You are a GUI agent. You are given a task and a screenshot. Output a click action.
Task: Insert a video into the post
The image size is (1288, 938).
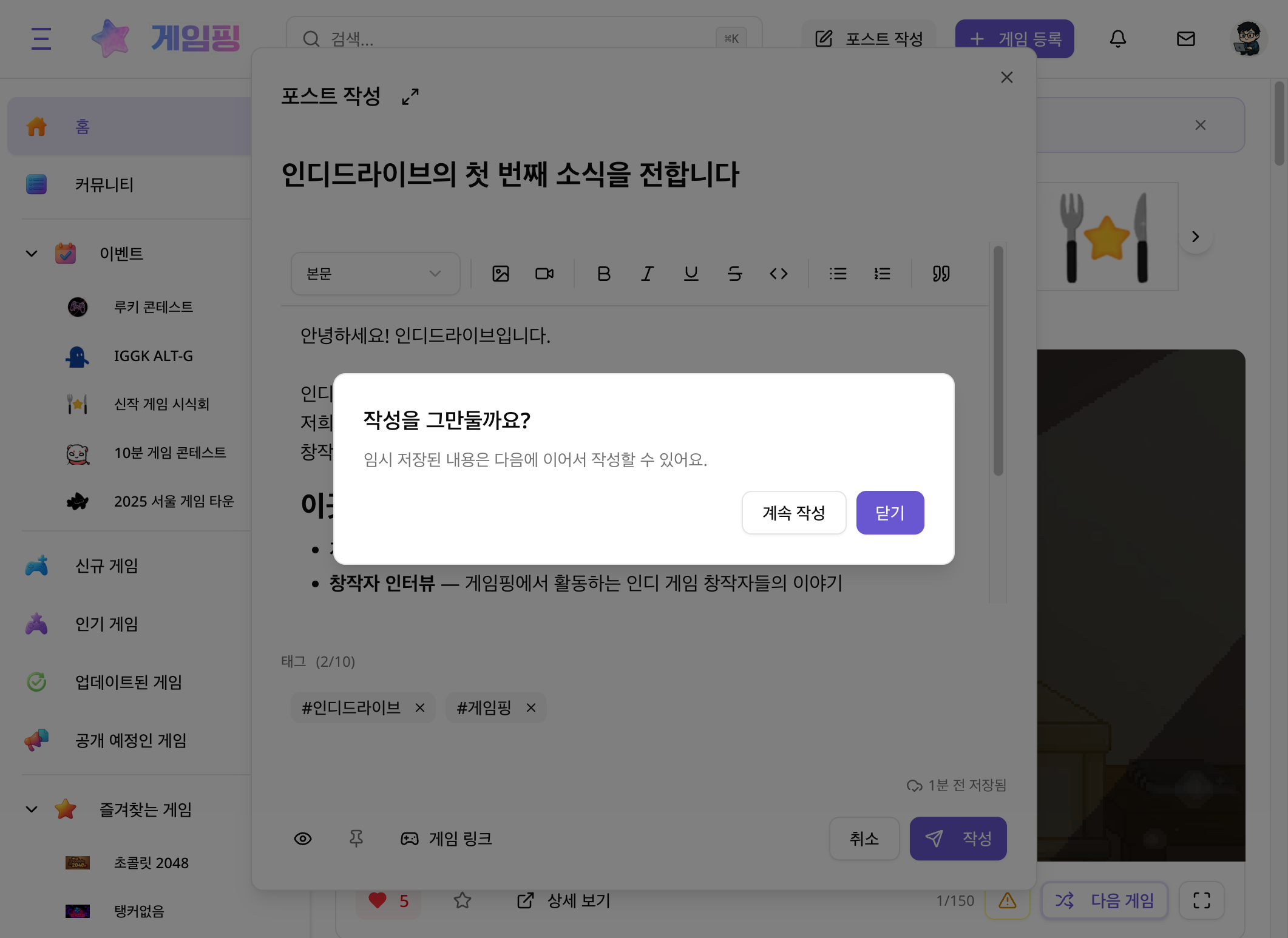(544, 274)
